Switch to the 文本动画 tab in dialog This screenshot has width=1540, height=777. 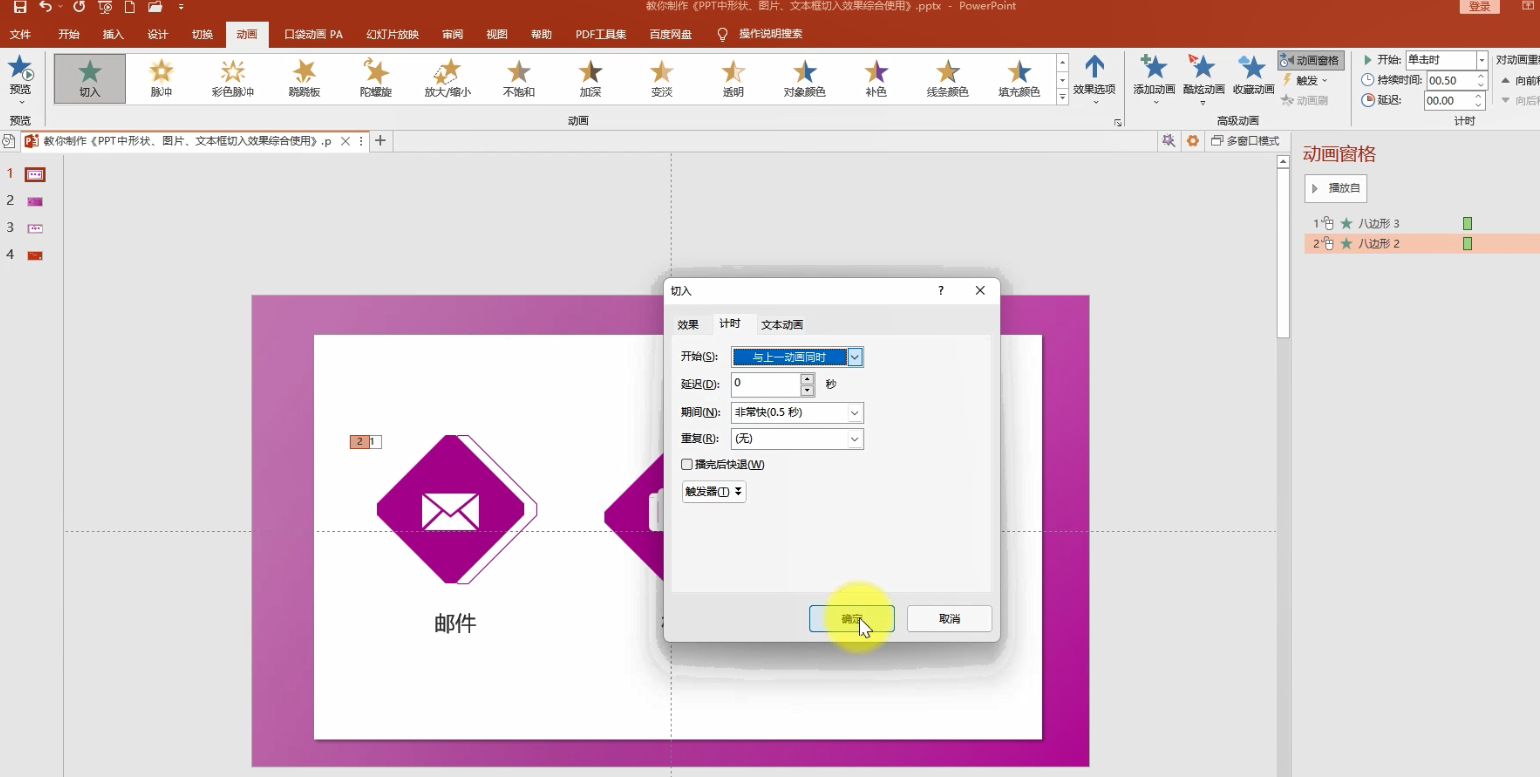tap(782, 324)
